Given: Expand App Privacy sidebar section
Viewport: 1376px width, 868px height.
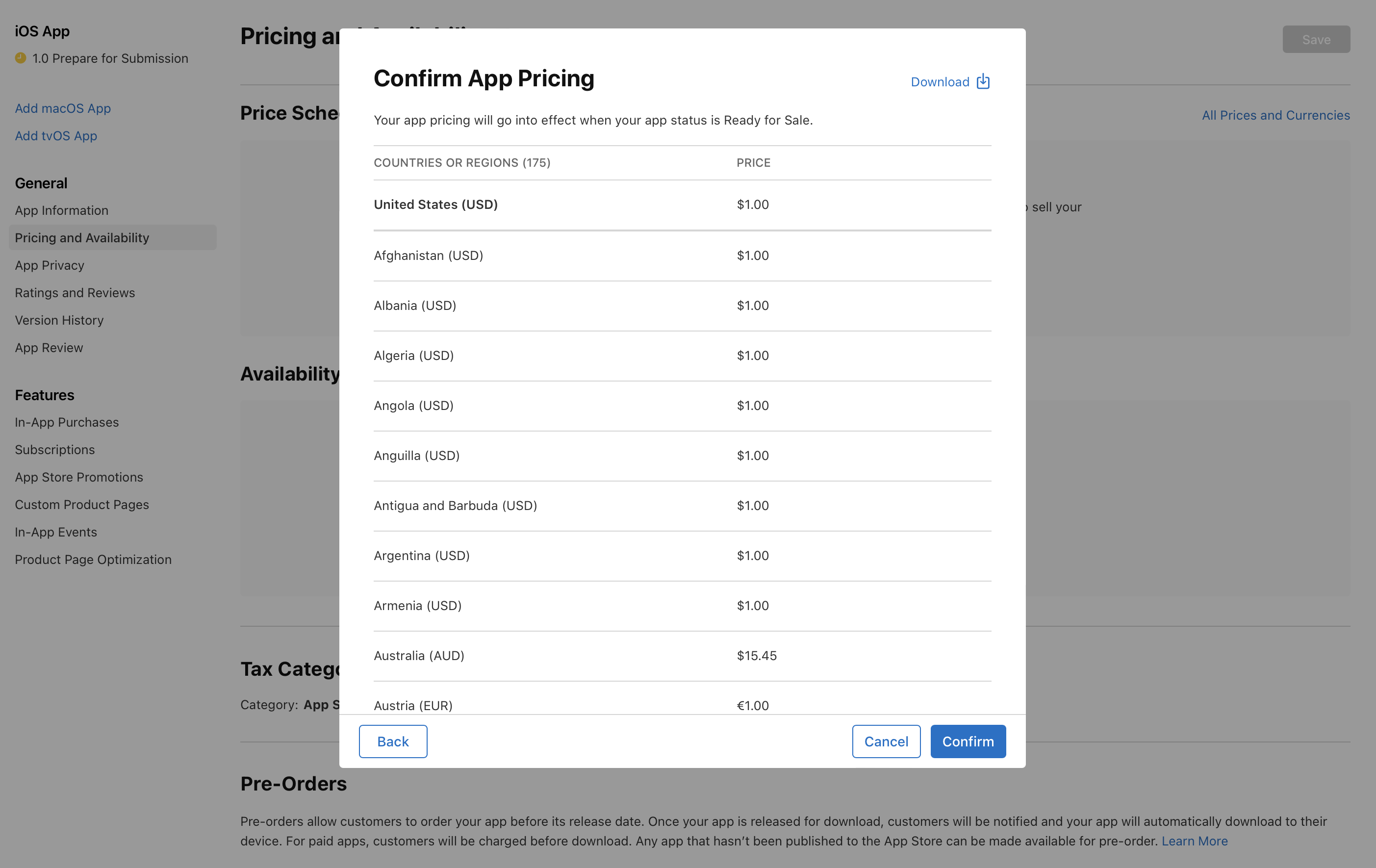Looking at the screenshot, I should click(x=49, y=265).
